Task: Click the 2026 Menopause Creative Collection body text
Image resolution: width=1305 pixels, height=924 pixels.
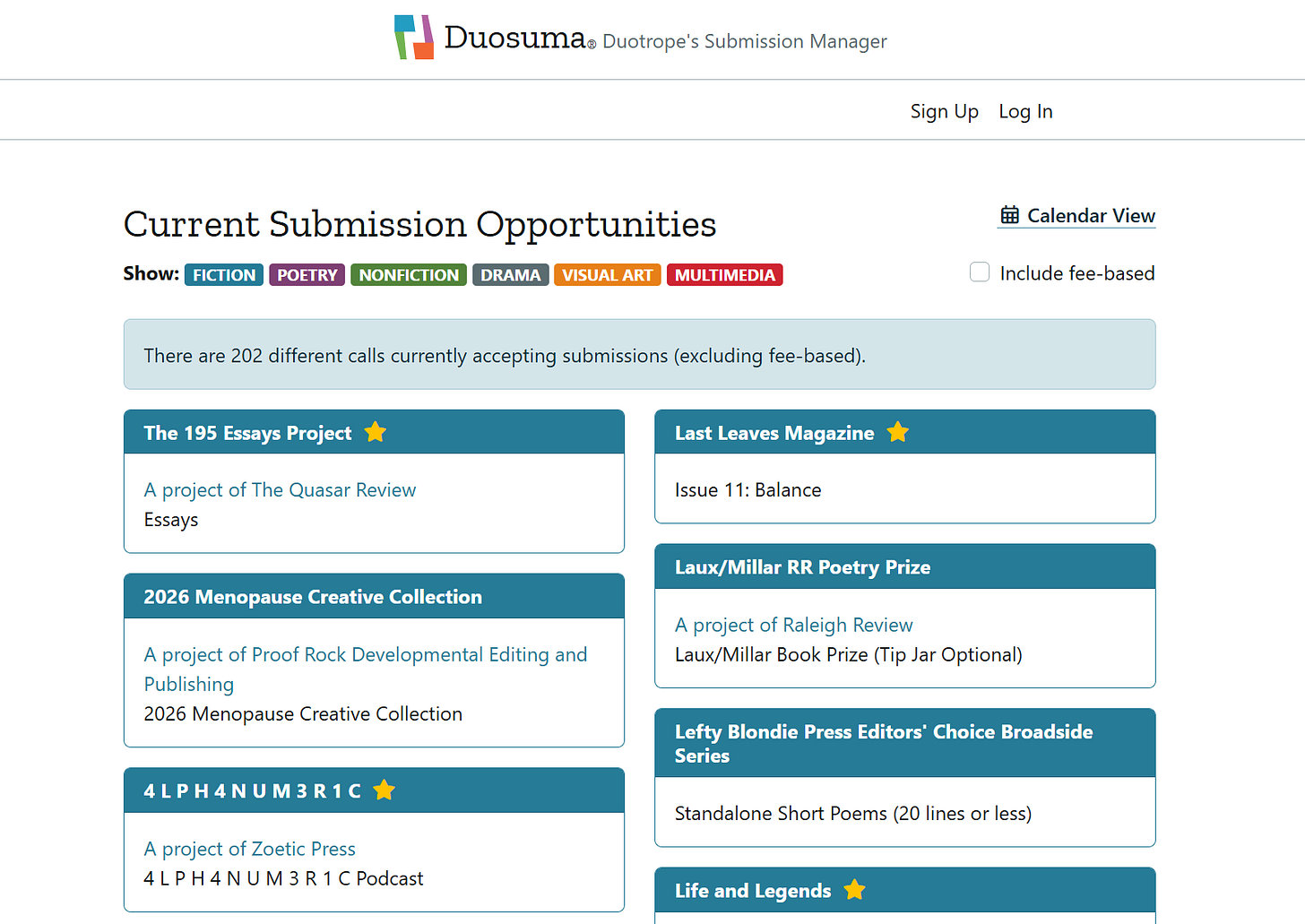Action: (x=303, y=714)
